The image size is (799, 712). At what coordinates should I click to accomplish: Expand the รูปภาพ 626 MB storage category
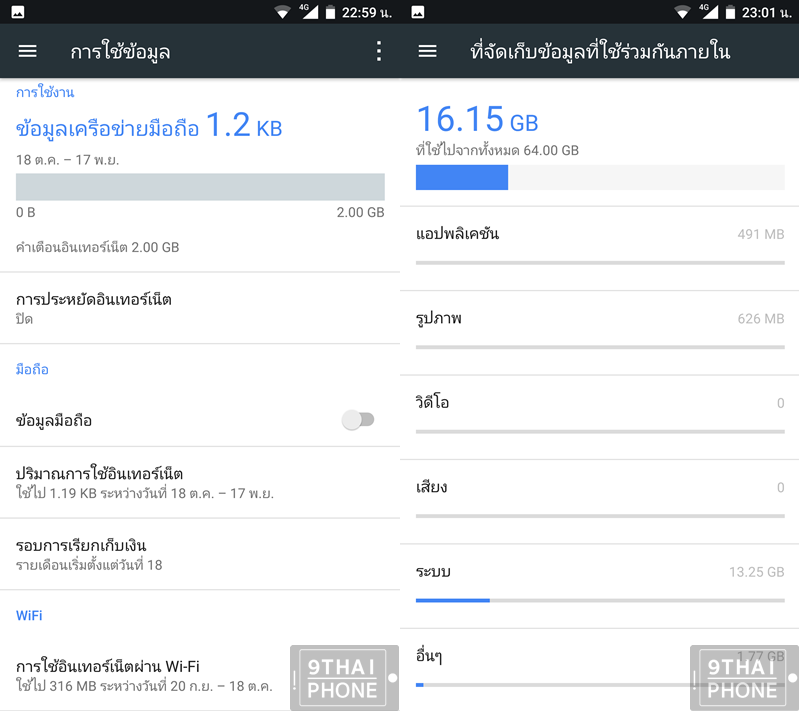[x=600, y=333]
